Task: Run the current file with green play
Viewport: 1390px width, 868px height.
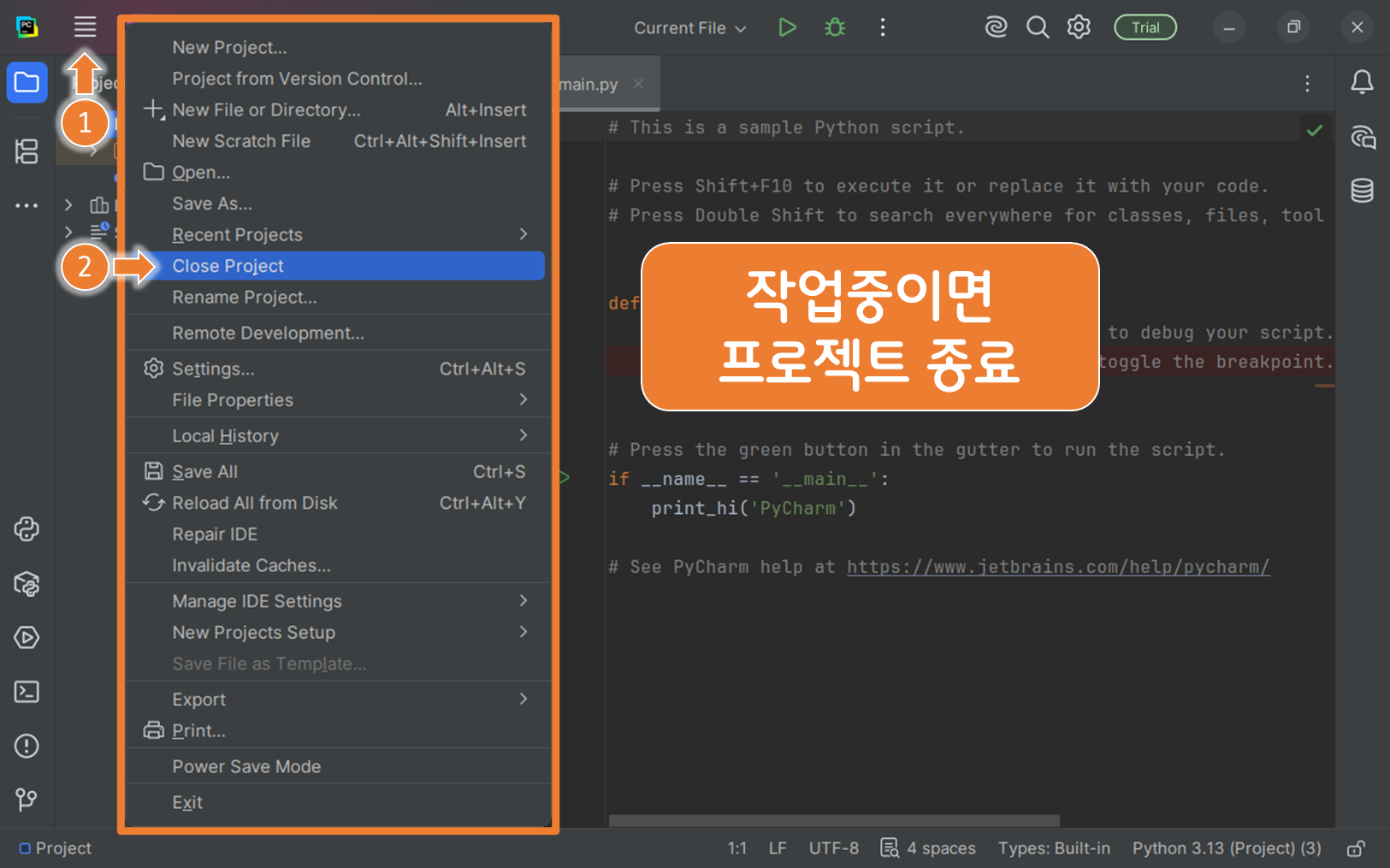Action: tap(788, 27)
